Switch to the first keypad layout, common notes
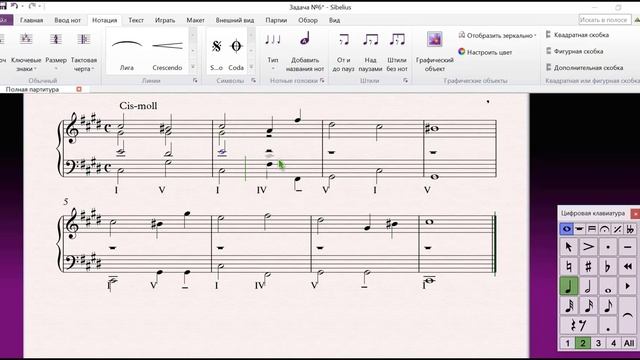Screen dimensions: 640x360 tap(567, 229)
